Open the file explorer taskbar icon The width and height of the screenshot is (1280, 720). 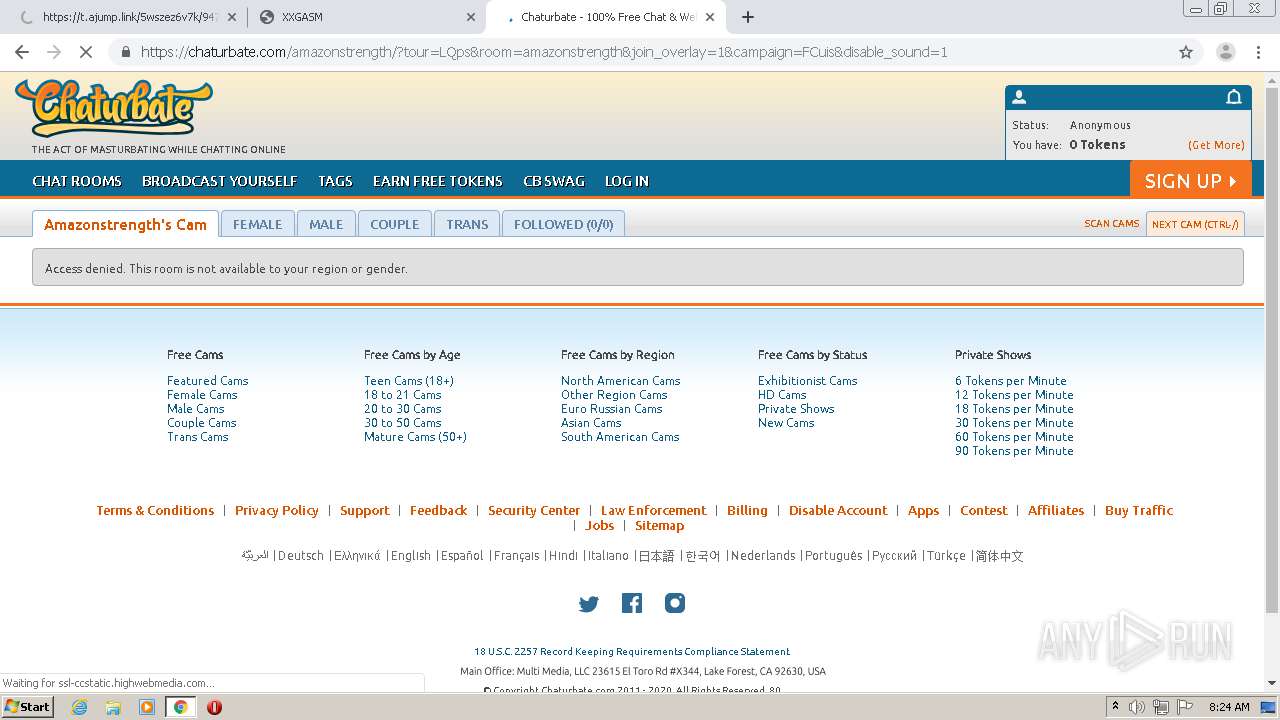pos(113,707)
